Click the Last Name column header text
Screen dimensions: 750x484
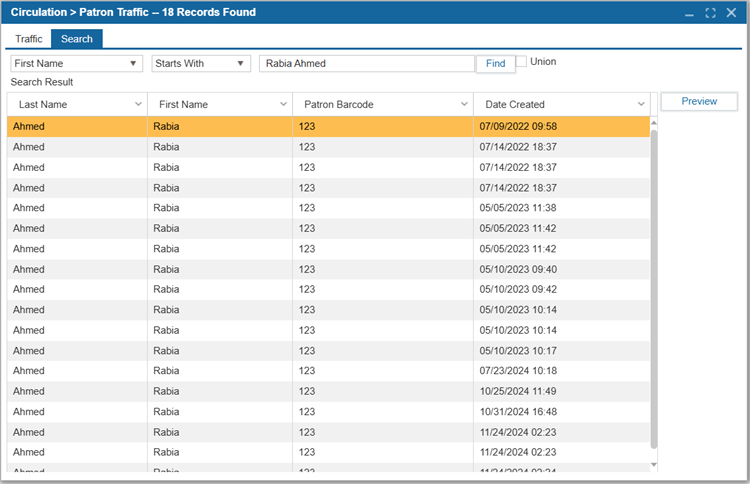point(43,104)
